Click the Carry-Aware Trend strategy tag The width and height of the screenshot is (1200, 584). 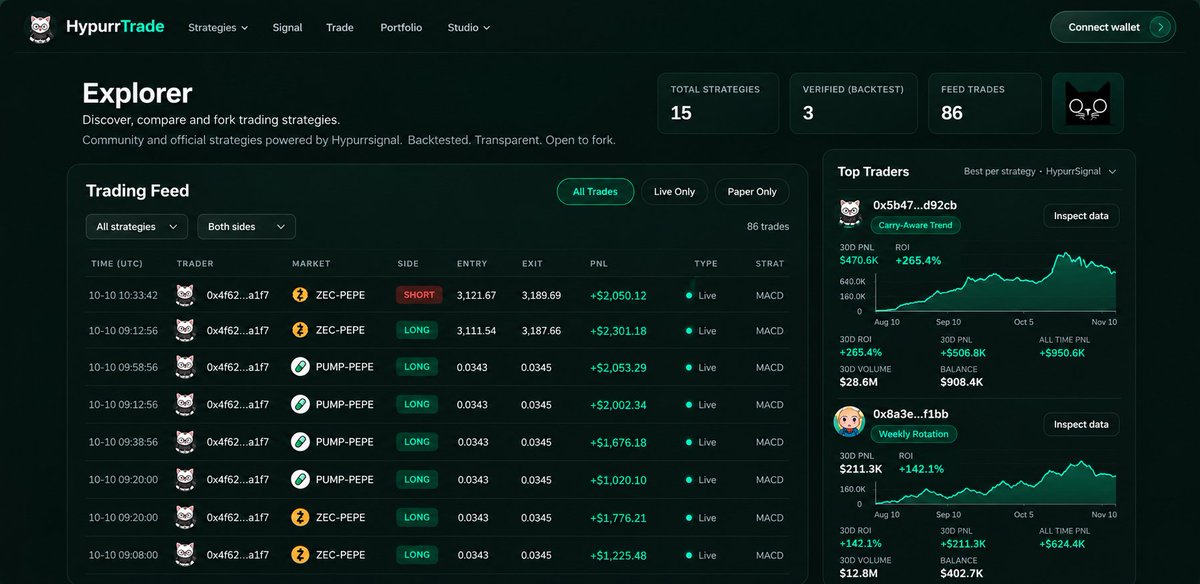point(915,226)
